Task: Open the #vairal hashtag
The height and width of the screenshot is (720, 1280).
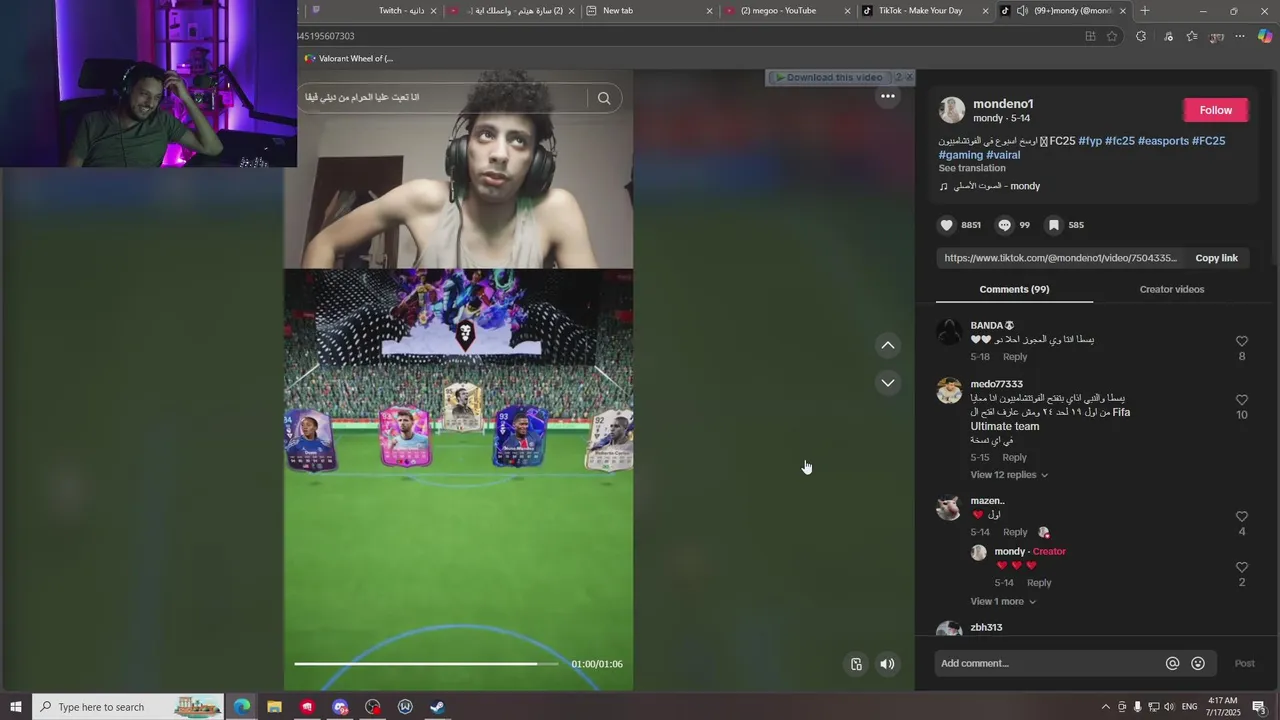Action: pyautogui.click(x=1003, y=155)
